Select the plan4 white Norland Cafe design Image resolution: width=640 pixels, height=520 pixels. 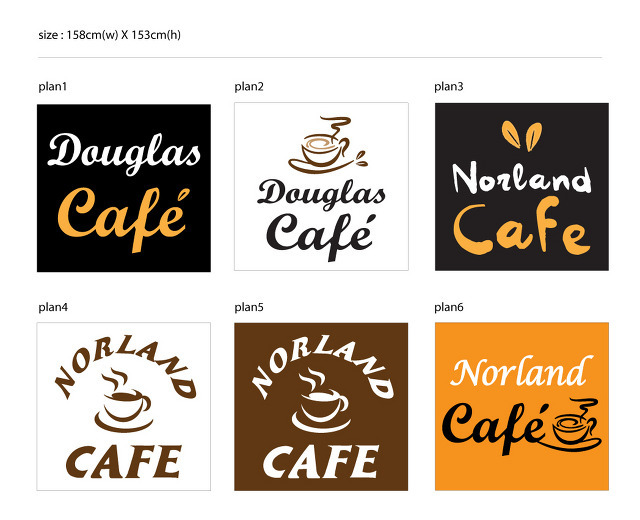pyautogui.click(x=124, y=406)
